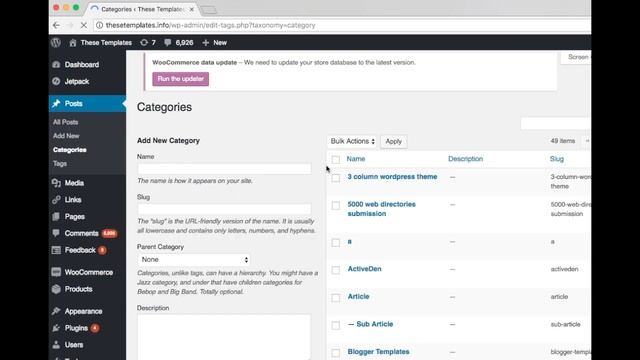Click the Comments sidebar icon
Screen dimensions: 640x360
(x=56, y=233)
